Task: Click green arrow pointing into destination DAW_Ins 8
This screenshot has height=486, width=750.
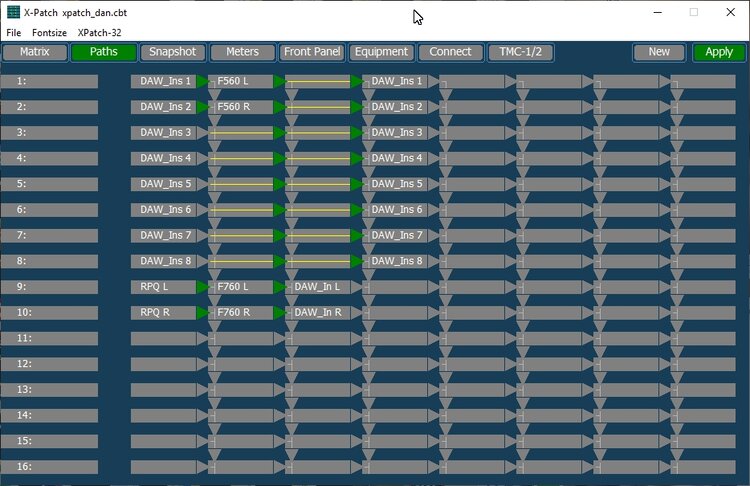Action: [x=356, y=261]
